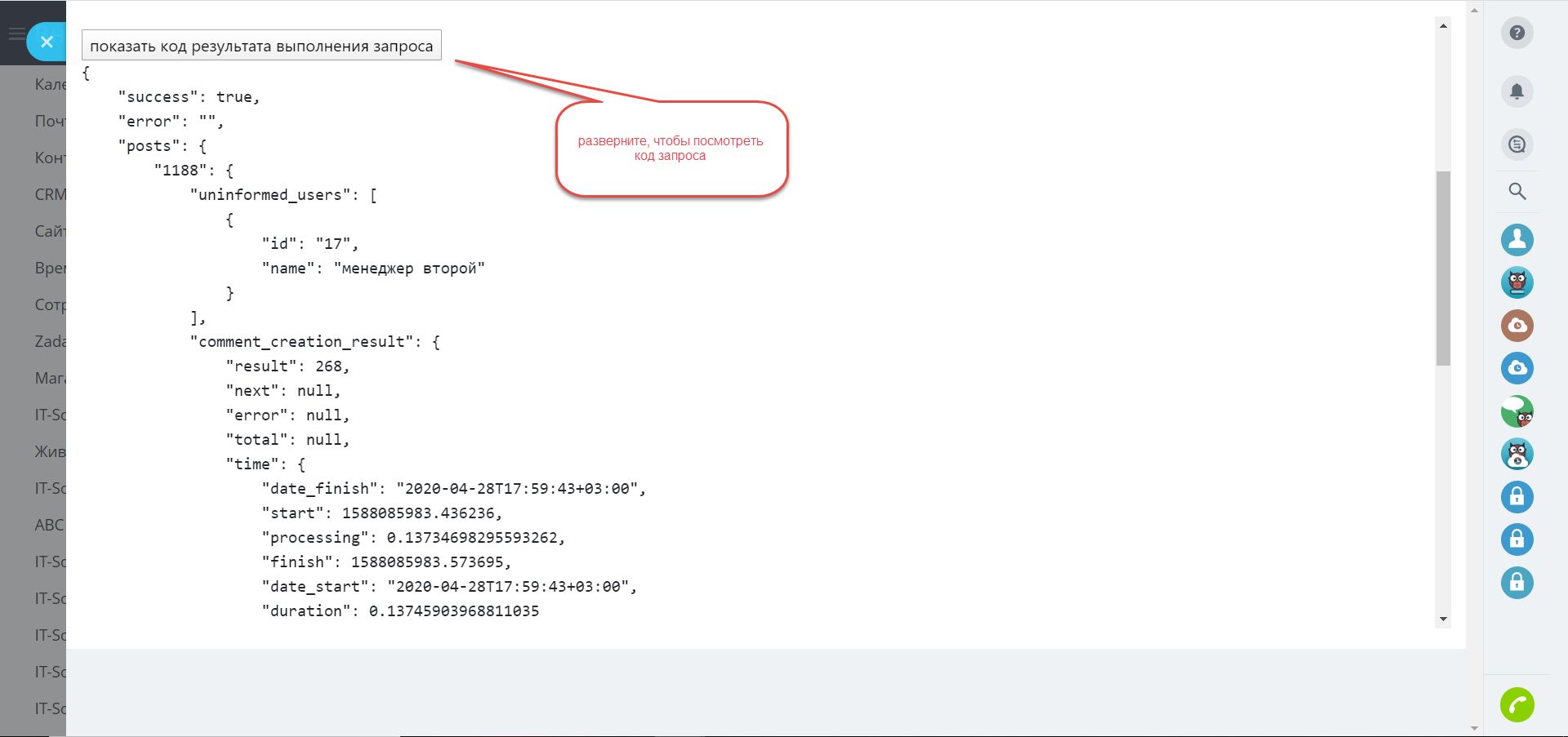The image size is (1568, 737).
Task: Click the help question mark icon
Action: 1517,33
